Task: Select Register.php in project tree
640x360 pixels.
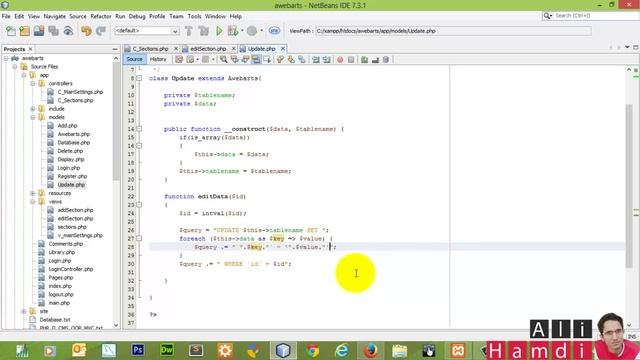Action: [x=72, y=176]
